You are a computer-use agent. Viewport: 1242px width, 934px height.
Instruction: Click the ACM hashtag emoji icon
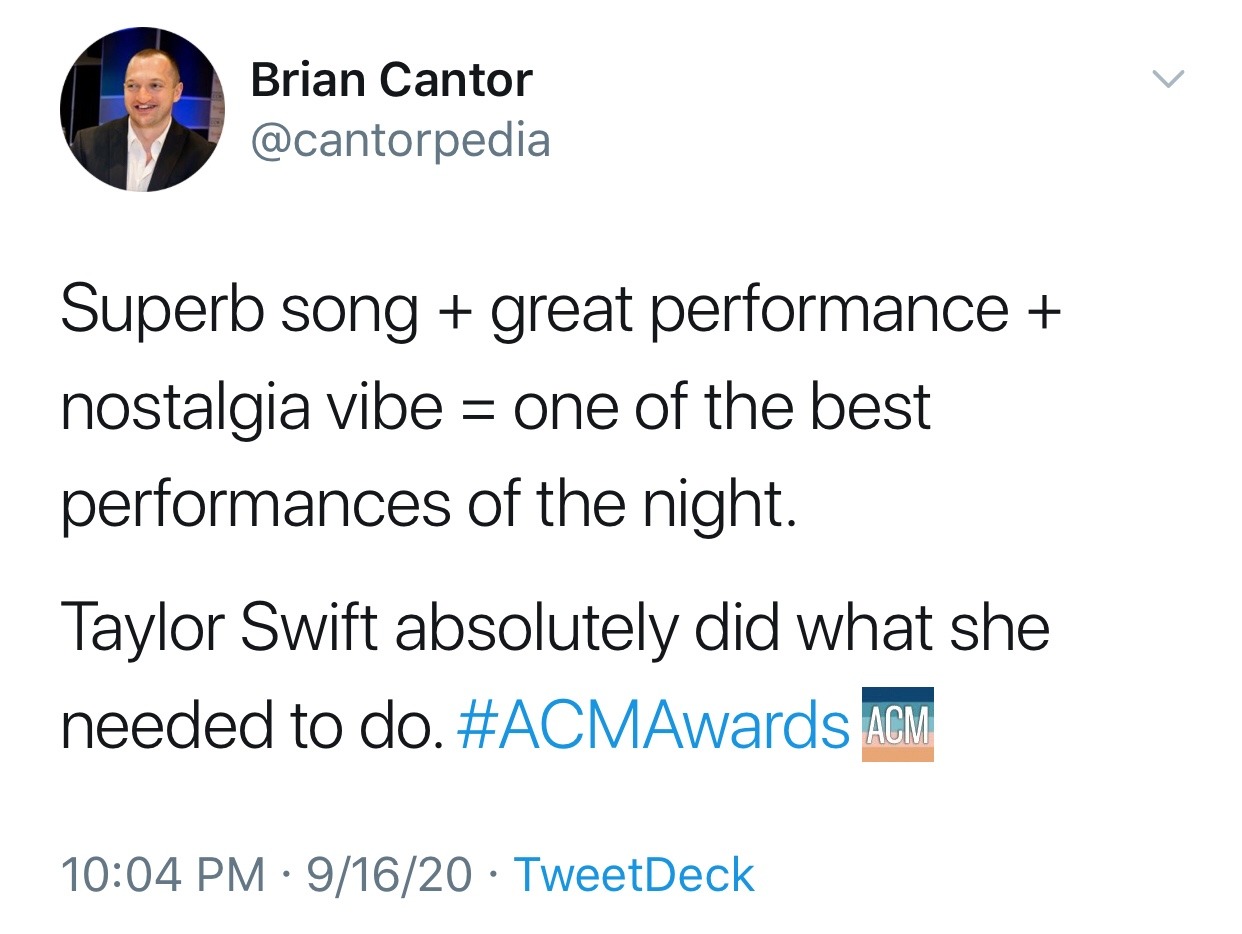[x=897, y=724]
